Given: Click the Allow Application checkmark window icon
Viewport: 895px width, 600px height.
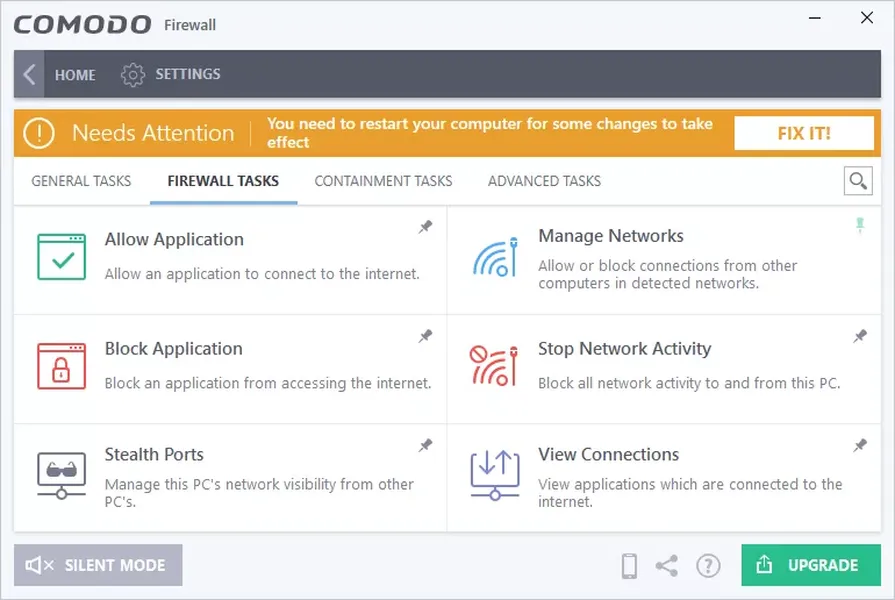Looking at the screenshot, I should click(x=61, y=257).
